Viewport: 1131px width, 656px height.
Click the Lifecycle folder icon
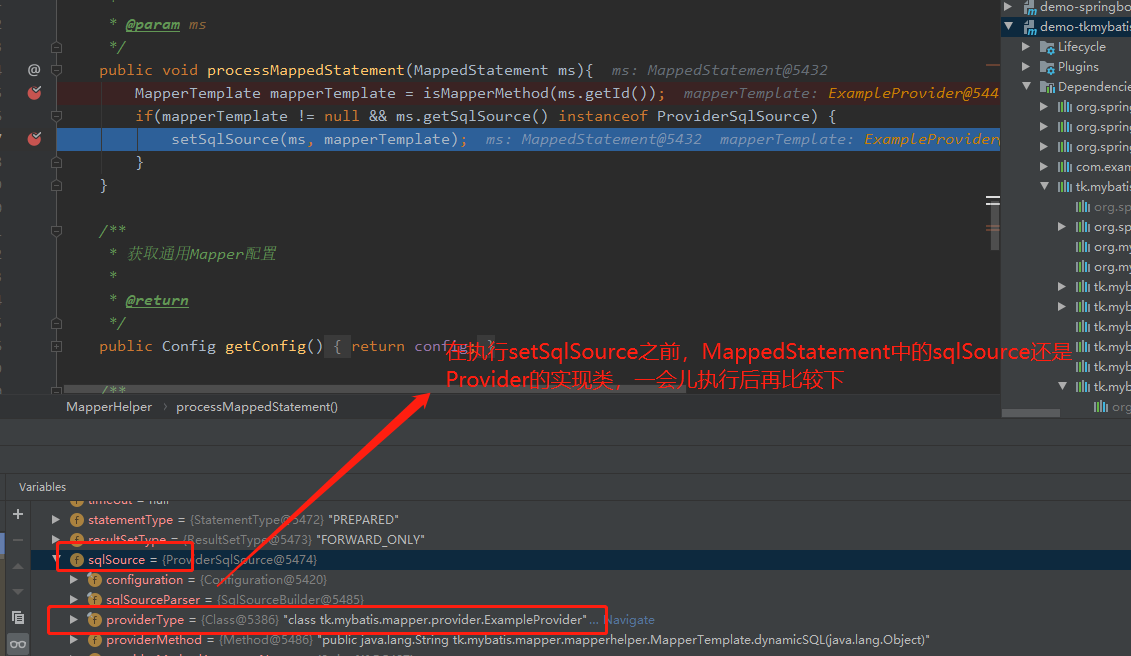[1047, 47]
